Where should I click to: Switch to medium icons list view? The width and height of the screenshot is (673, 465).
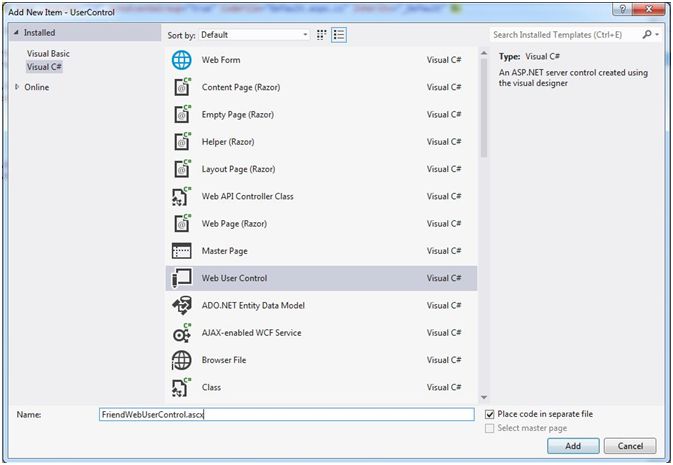339,35
